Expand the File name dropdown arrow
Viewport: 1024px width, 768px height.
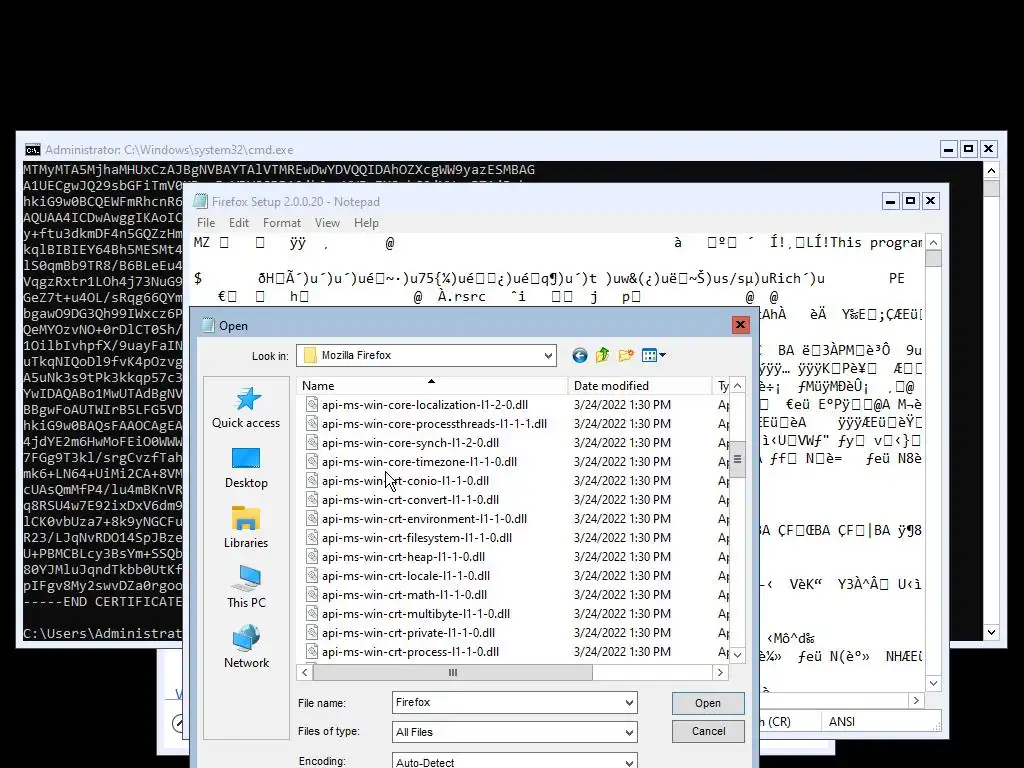point(629,703)
